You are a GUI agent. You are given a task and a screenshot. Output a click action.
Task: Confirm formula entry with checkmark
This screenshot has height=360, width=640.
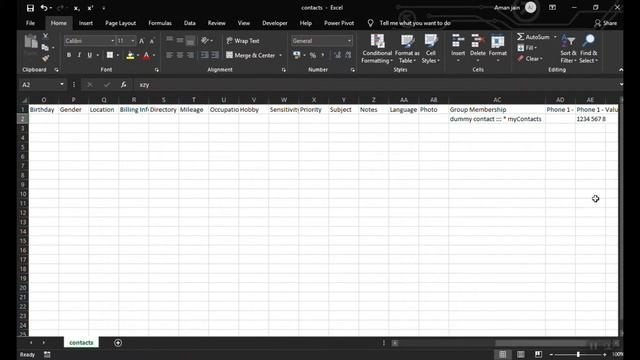107,84
